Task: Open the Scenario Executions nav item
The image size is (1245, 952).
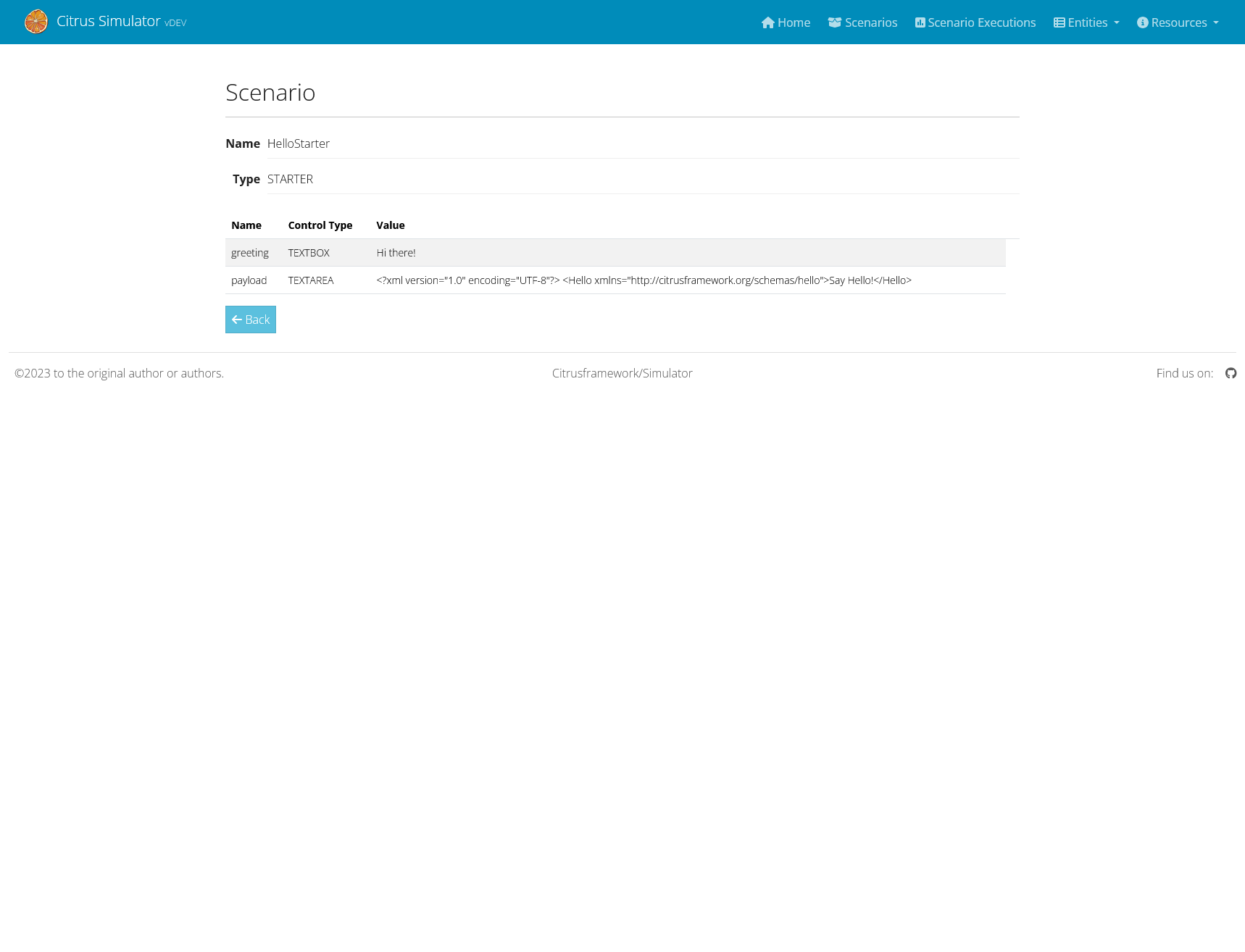Action: (x=981, y=22)
